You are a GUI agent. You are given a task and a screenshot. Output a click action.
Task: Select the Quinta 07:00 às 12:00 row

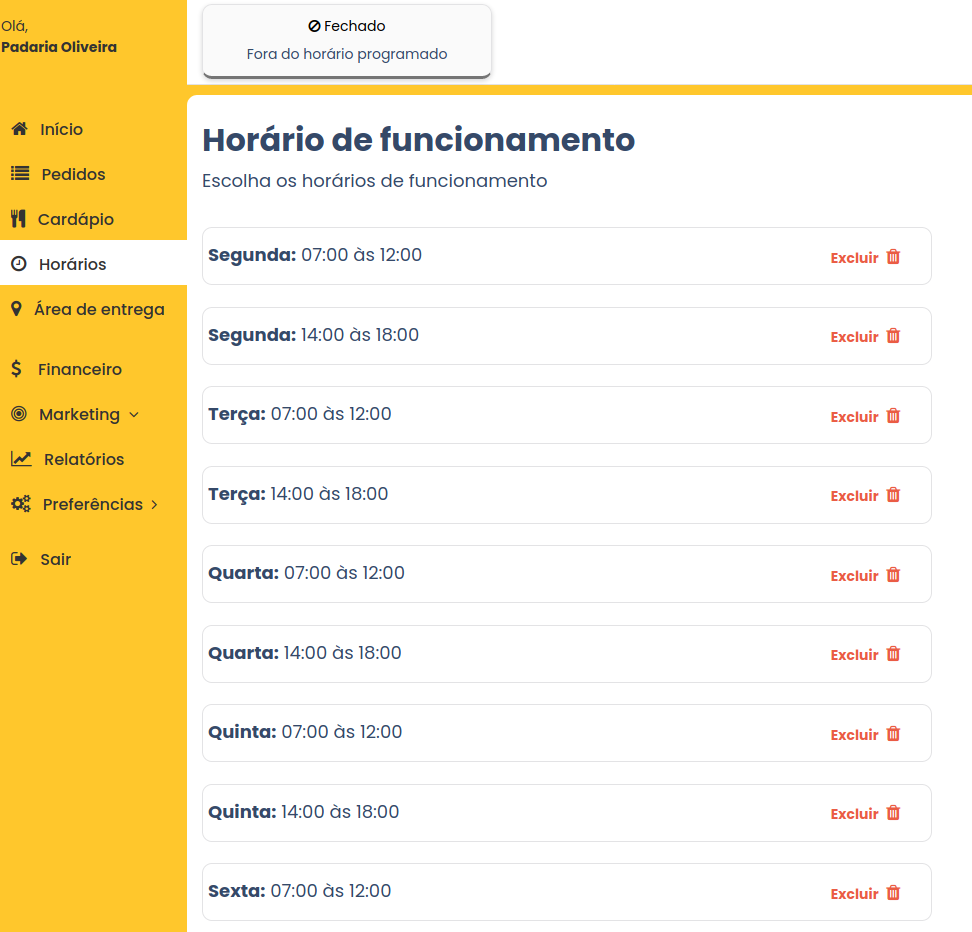500,733
